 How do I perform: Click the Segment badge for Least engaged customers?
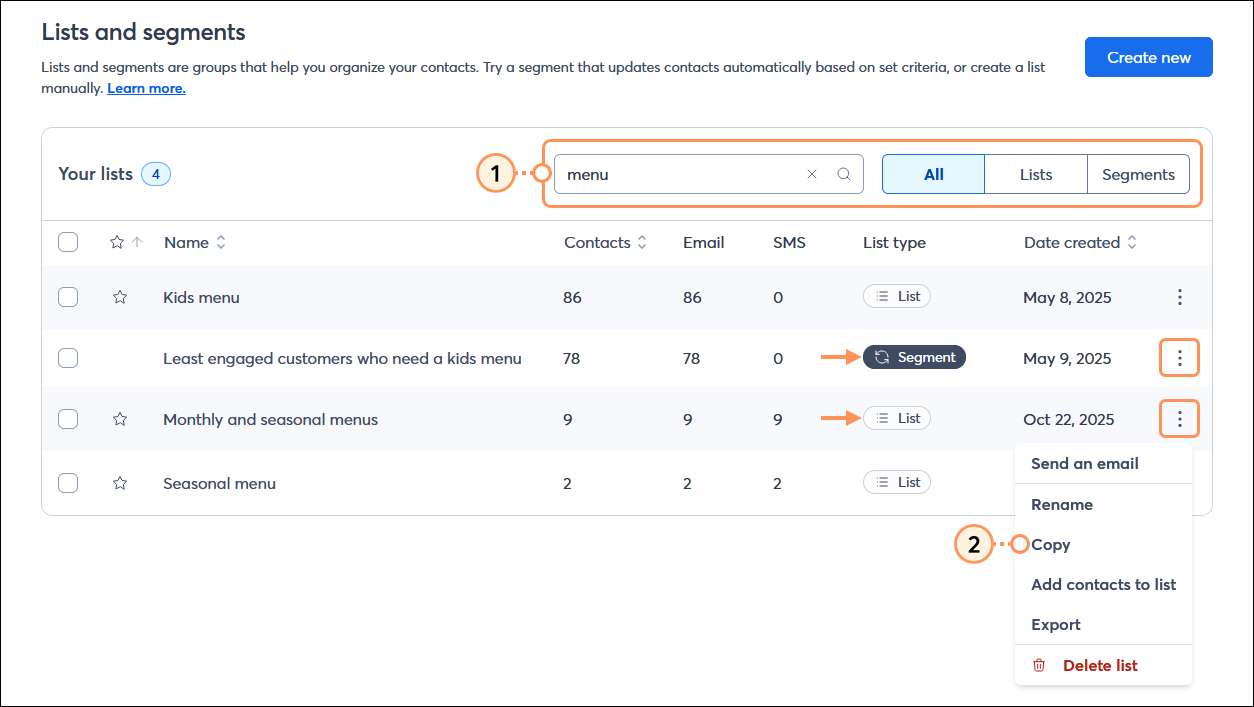pos(914,357)
